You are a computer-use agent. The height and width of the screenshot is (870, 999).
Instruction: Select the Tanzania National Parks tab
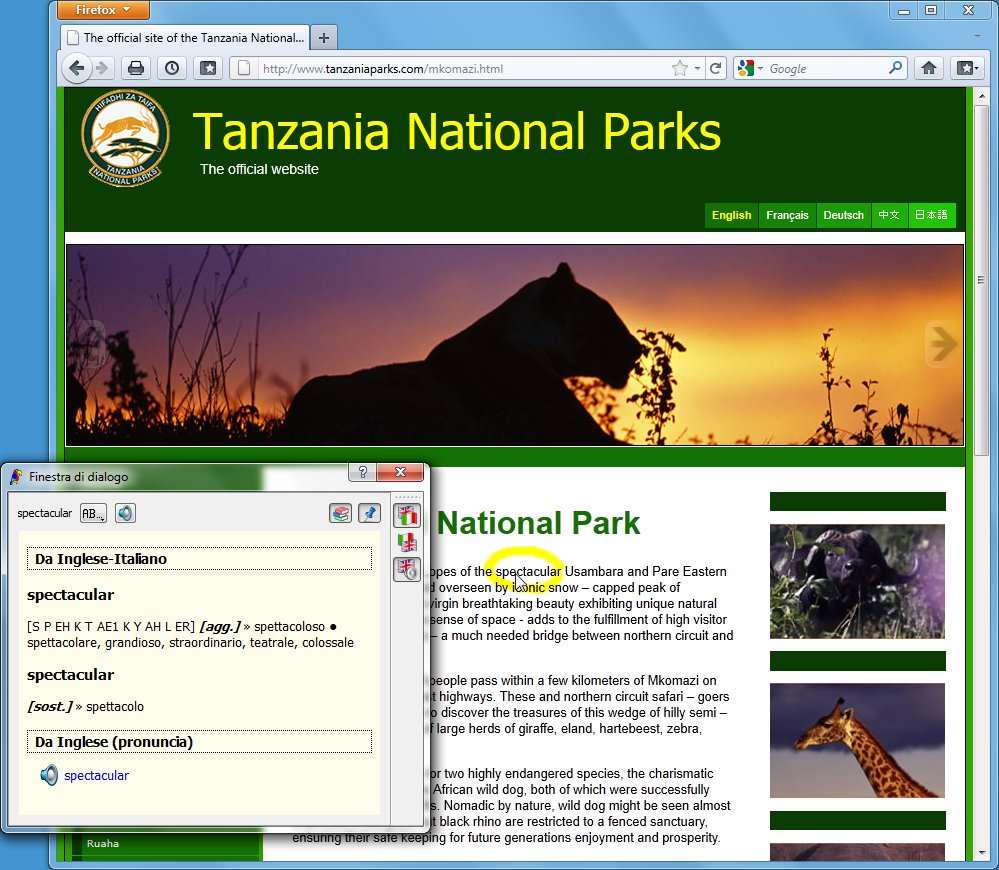pos(185,38)
